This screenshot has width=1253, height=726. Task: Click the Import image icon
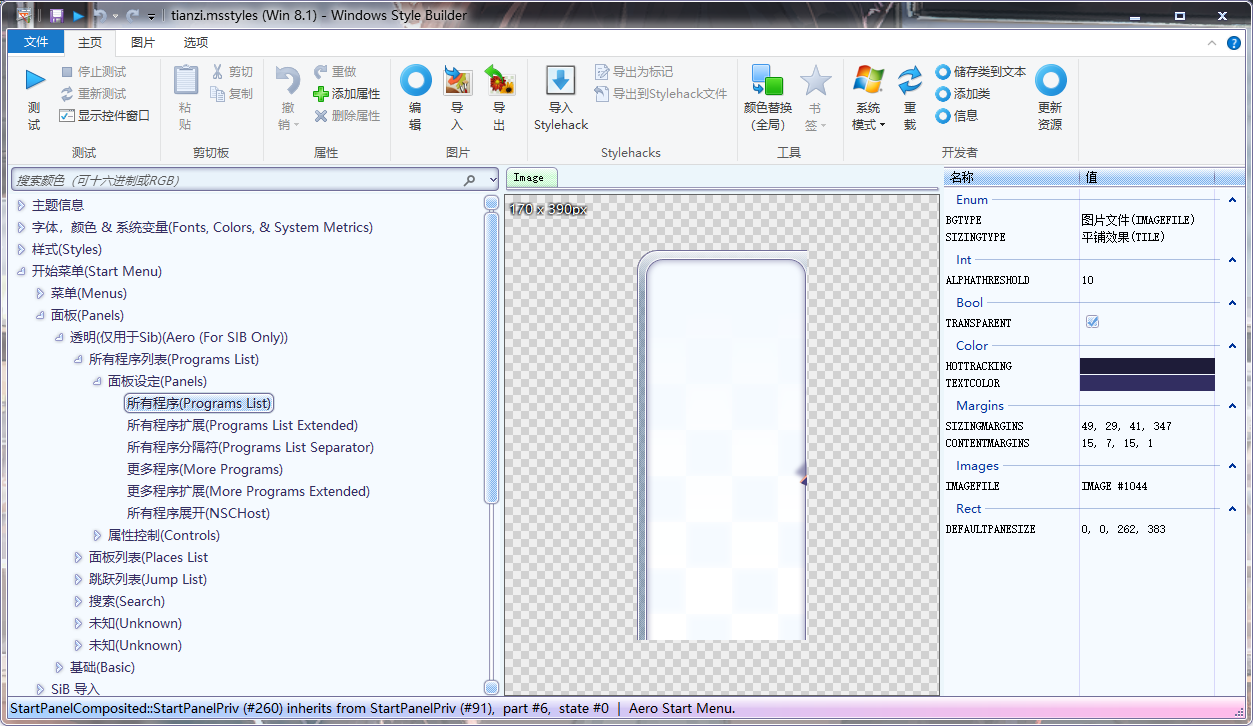(x=457, y=81)
